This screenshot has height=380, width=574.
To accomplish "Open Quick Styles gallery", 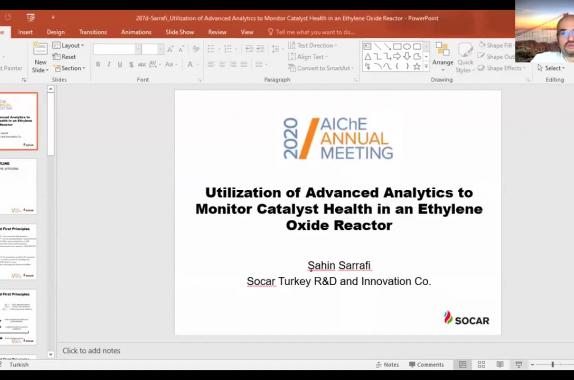I will pyautogui.click(x=465, y=57).
